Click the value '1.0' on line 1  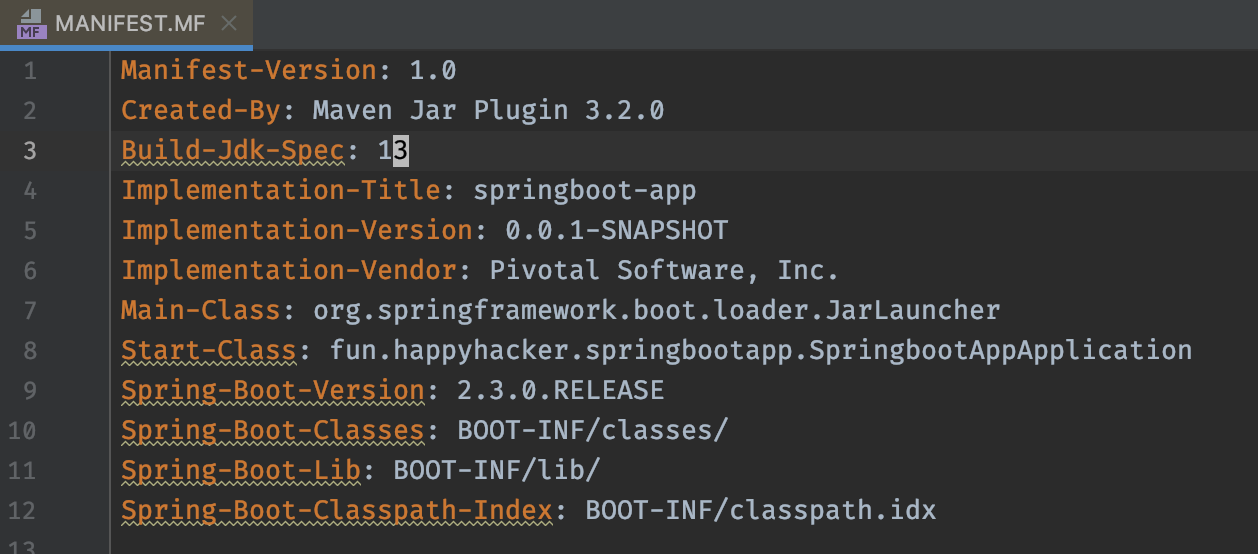pos(433,70)
